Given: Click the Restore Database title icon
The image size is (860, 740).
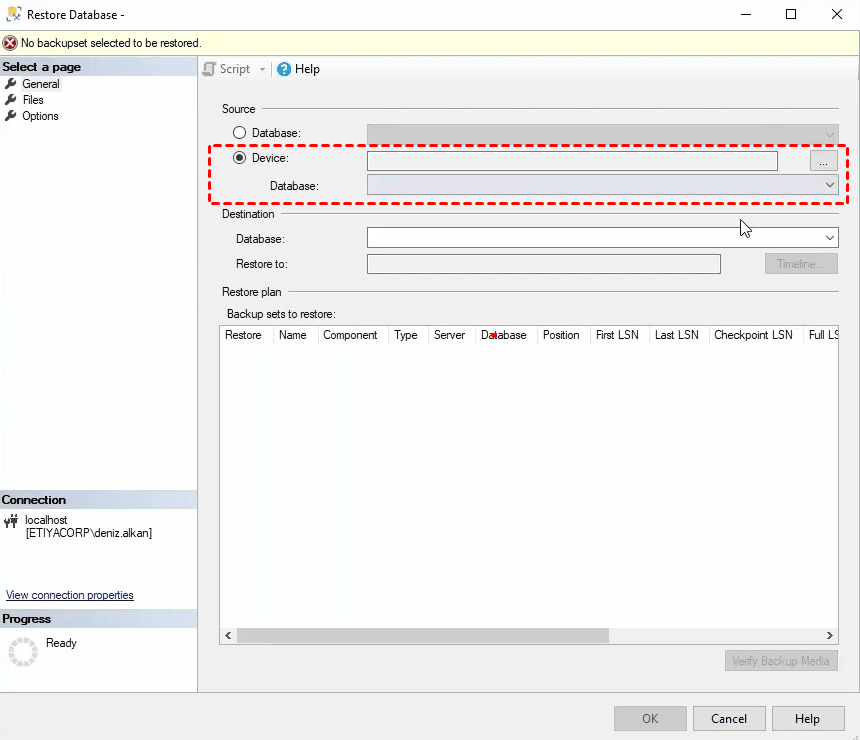Looking at the screenshot, I should [x=14, y=14].
